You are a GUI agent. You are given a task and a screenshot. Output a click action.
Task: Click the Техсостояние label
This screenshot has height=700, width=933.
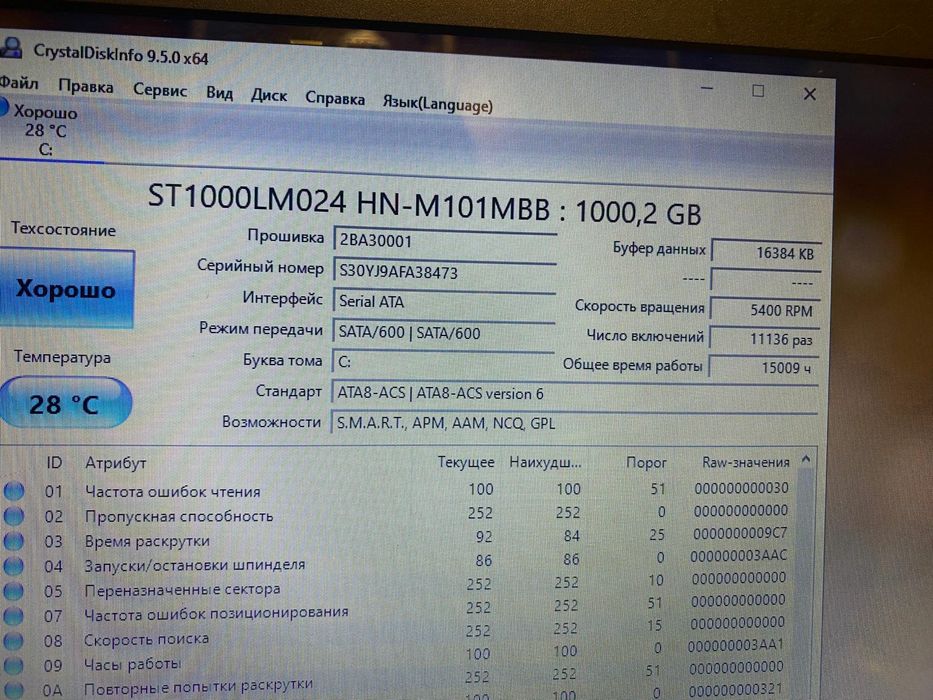click(x=63, y=229)
